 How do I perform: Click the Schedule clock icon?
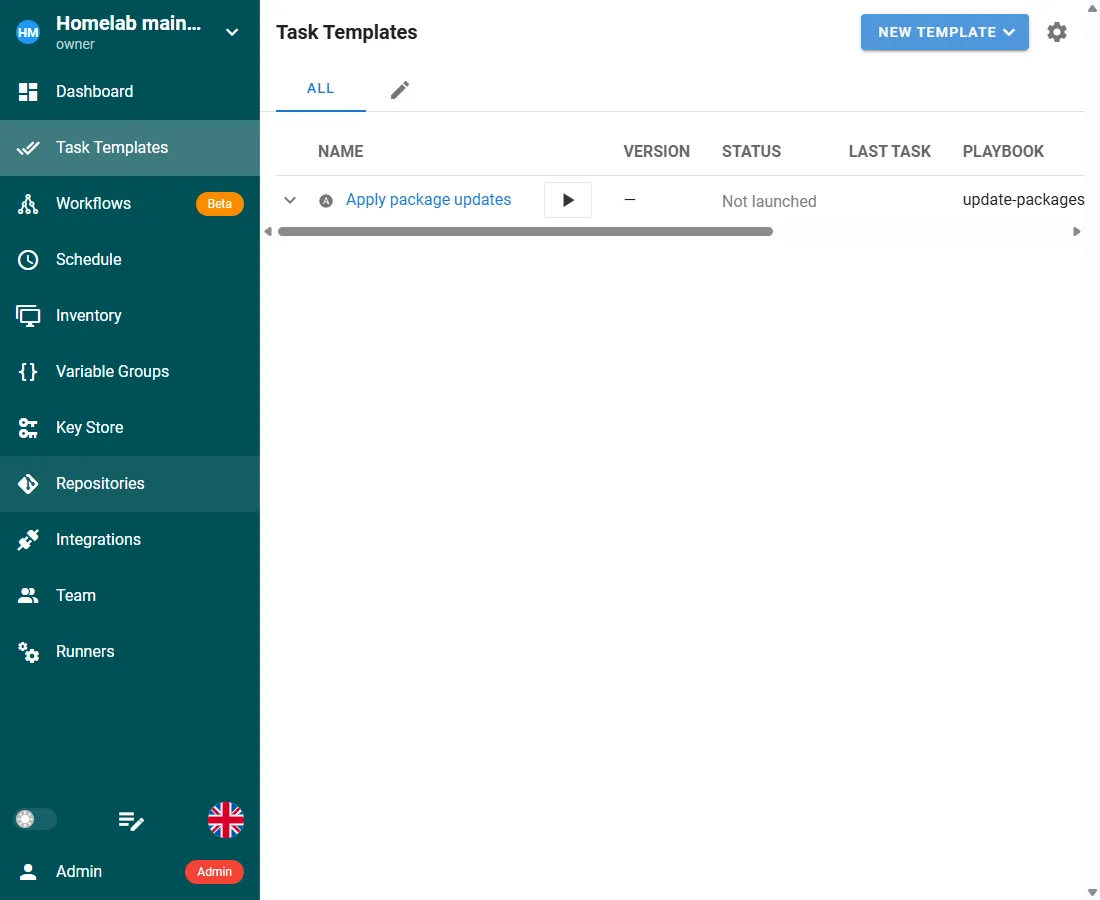(x=28, y=260)
